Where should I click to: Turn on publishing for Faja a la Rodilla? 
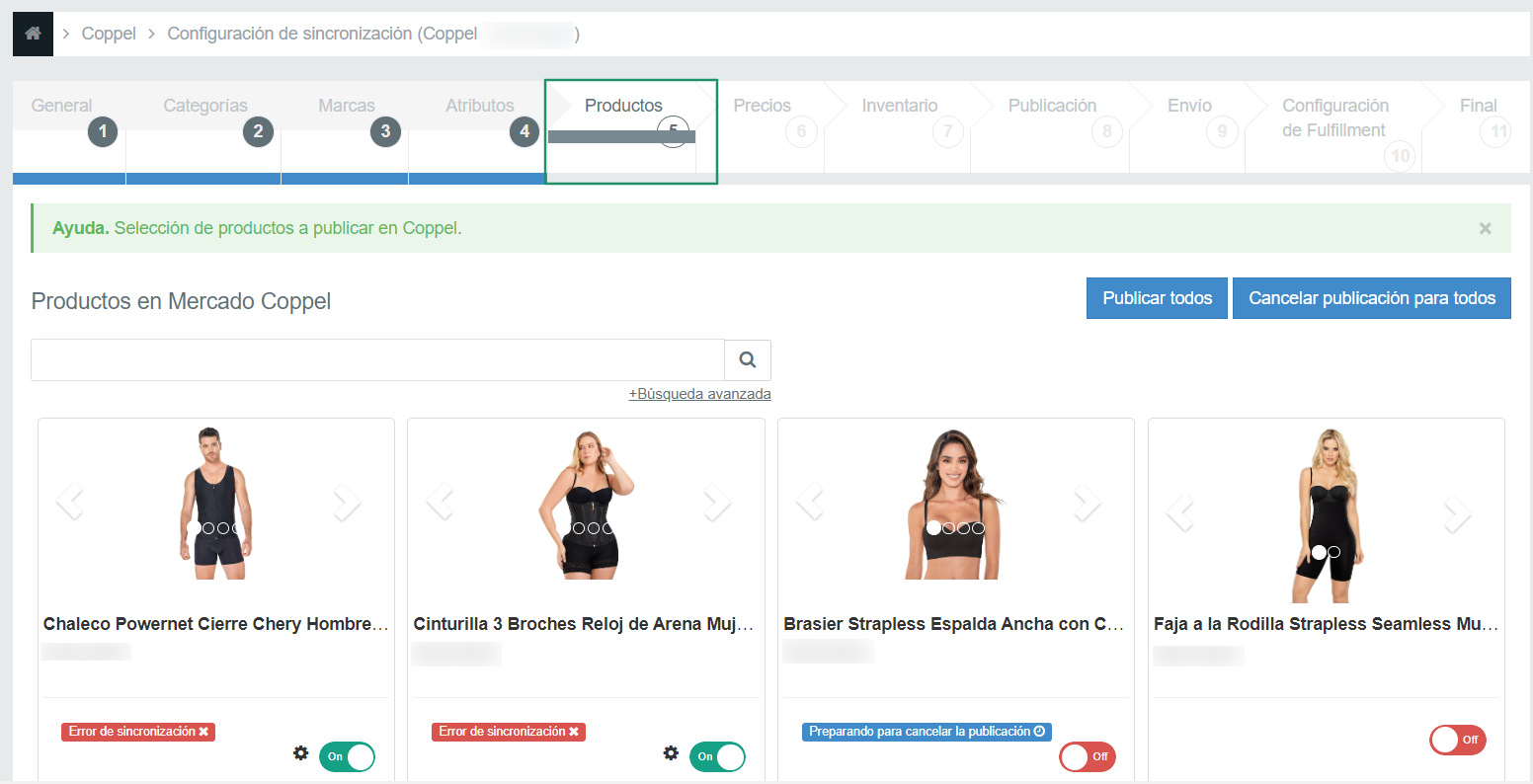click(x=1458, y=740)
